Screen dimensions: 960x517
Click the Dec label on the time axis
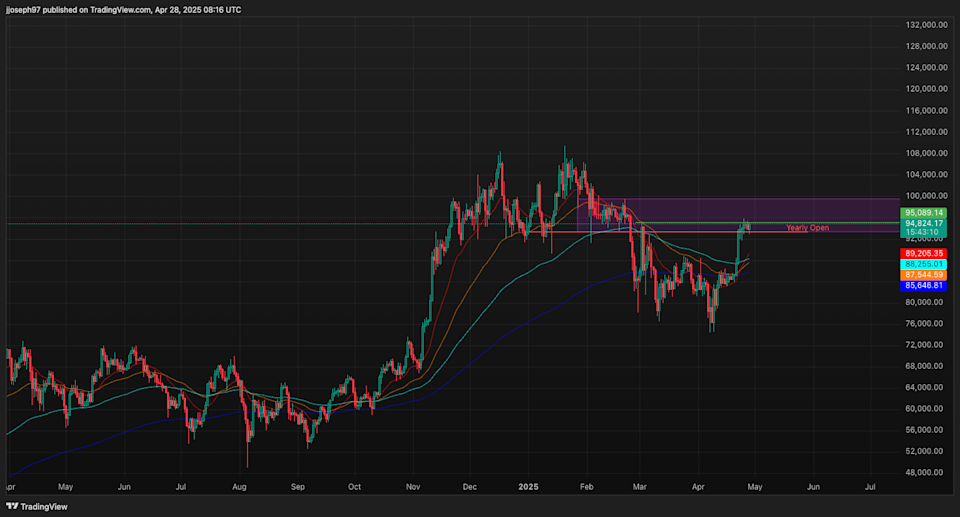click(x=470, y=487)
